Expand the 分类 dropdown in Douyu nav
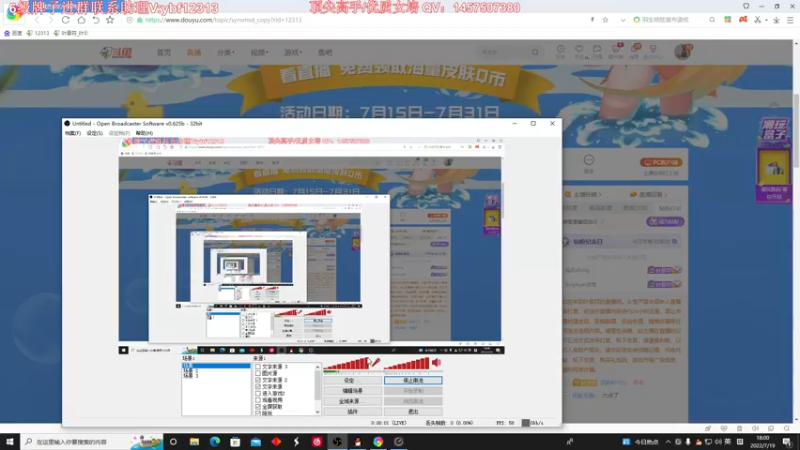This screenshot has width=800, height=450. point(226,52)
